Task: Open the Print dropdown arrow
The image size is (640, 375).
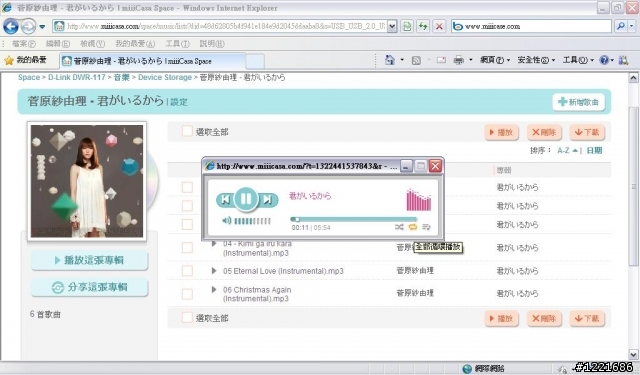Action: (x=471, y=60)
